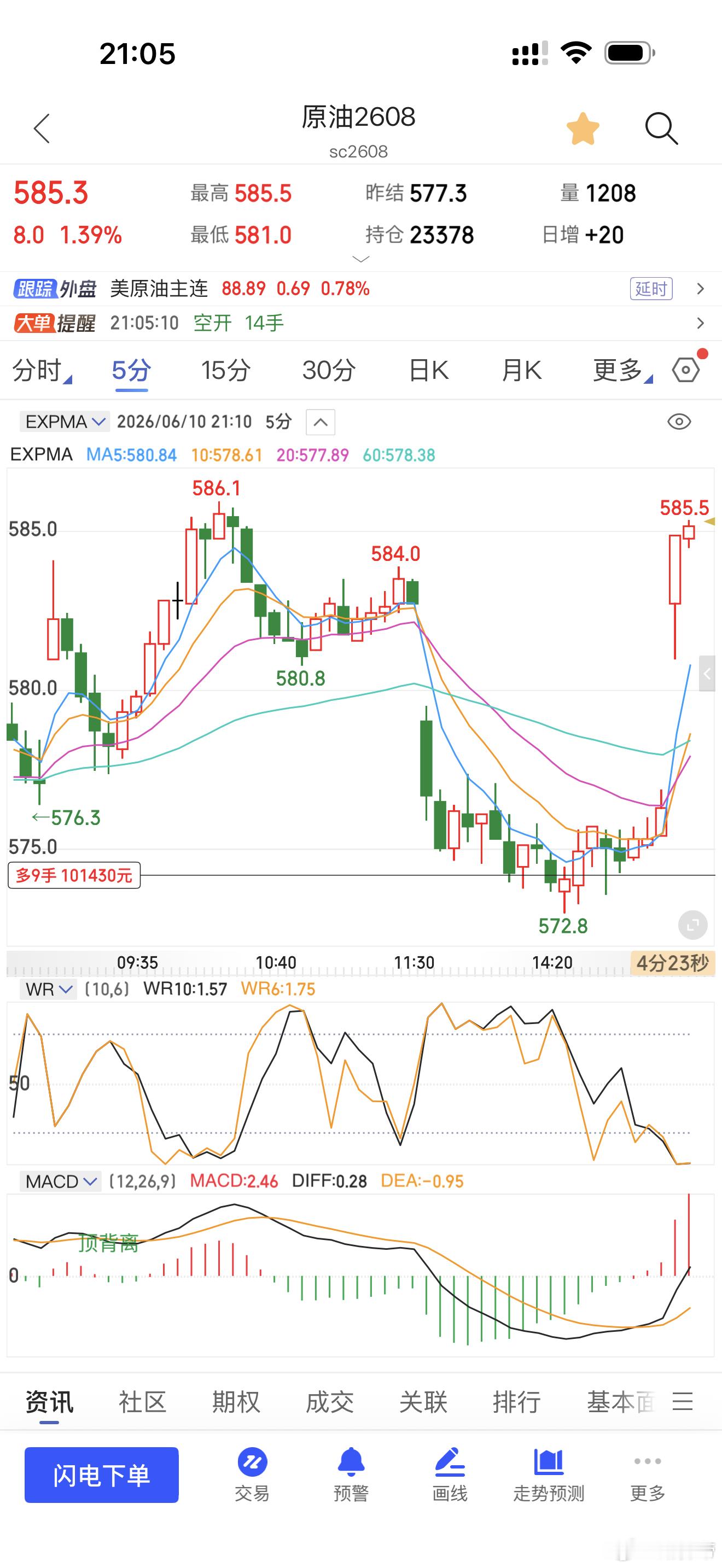Click the 10:578.61 legend value
722x1568 pixels.
226,455
